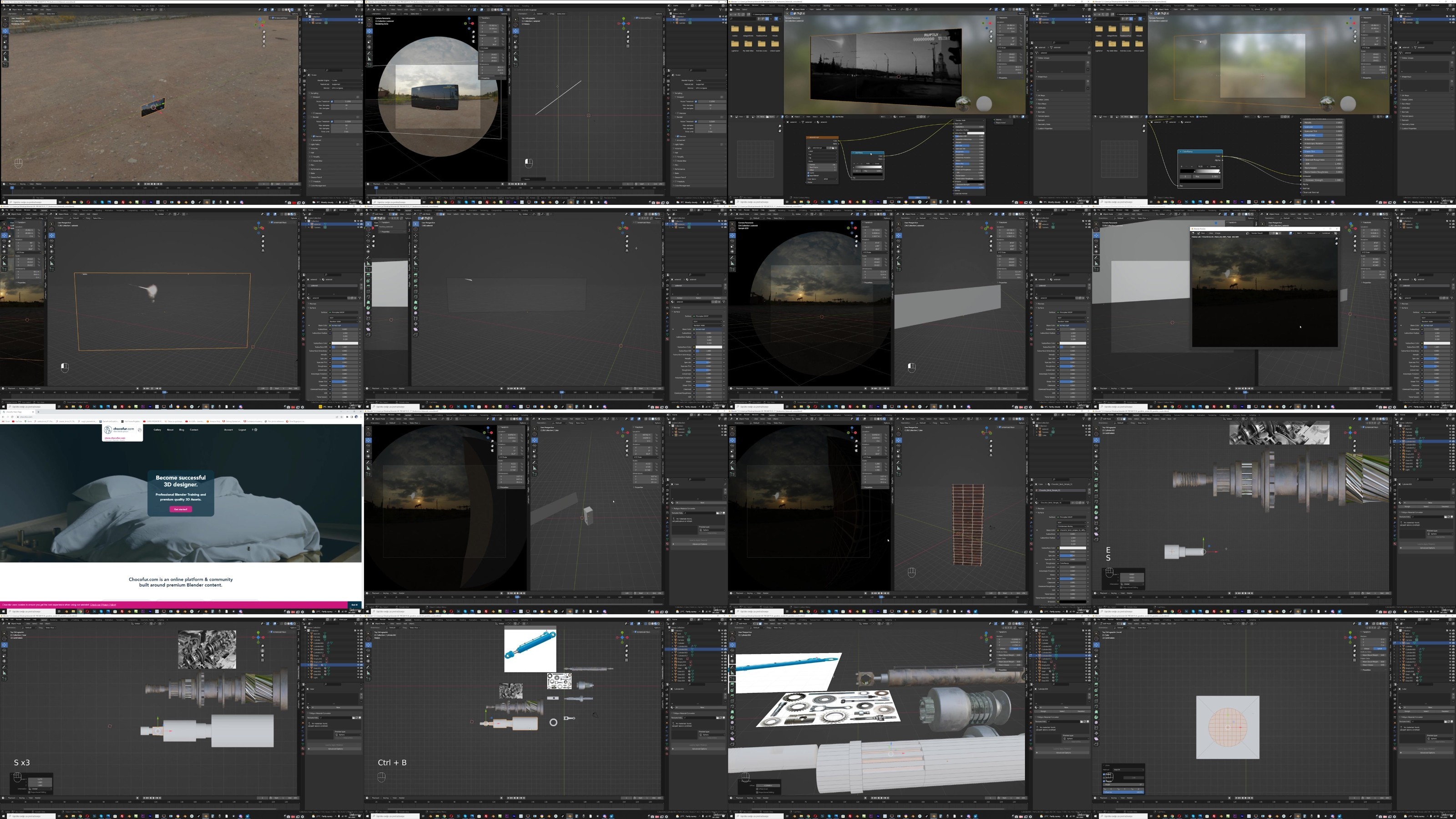Image resolution: width=1456 pixels, height=819 pixels.
Task: Bookmark chocofur.com with the star icon
Action: tap(341, 417)
